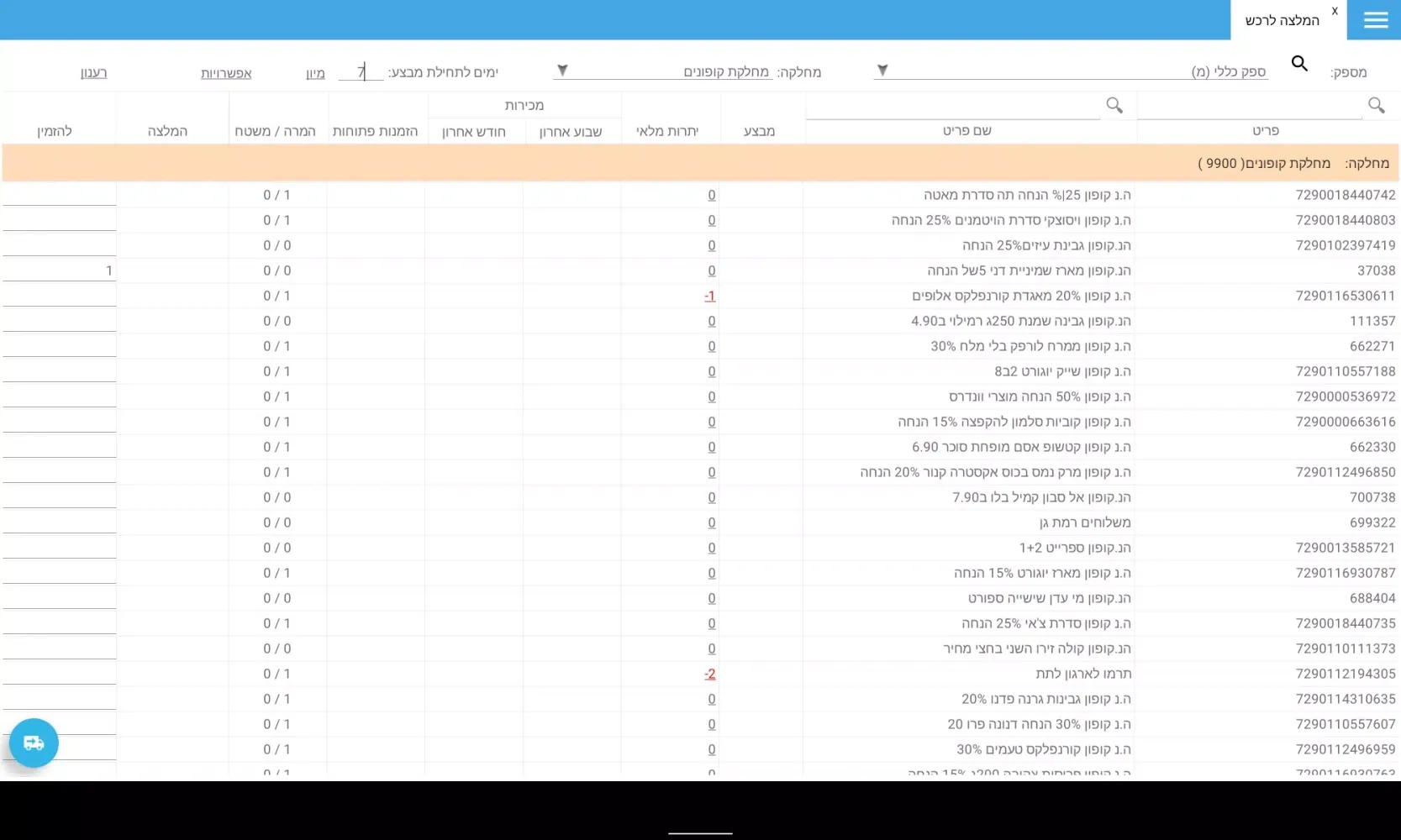Click the רענון refresh link

[93, 73]
